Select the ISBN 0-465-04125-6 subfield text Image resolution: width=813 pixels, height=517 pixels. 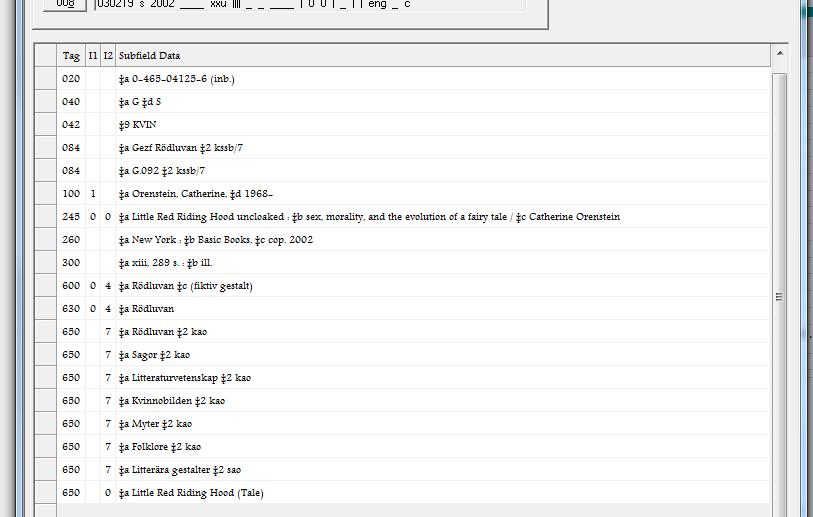[177, 79]
